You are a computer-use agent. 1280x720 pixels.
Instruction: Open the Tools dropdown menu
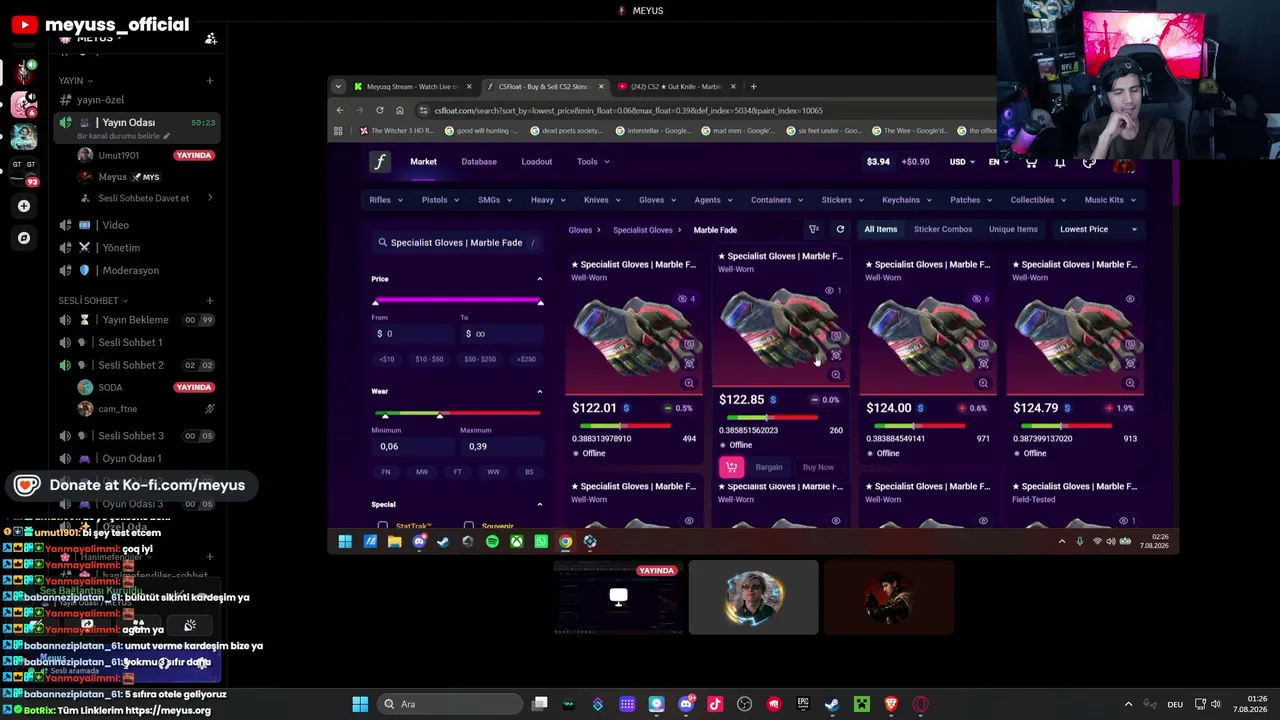click(593, 162)
